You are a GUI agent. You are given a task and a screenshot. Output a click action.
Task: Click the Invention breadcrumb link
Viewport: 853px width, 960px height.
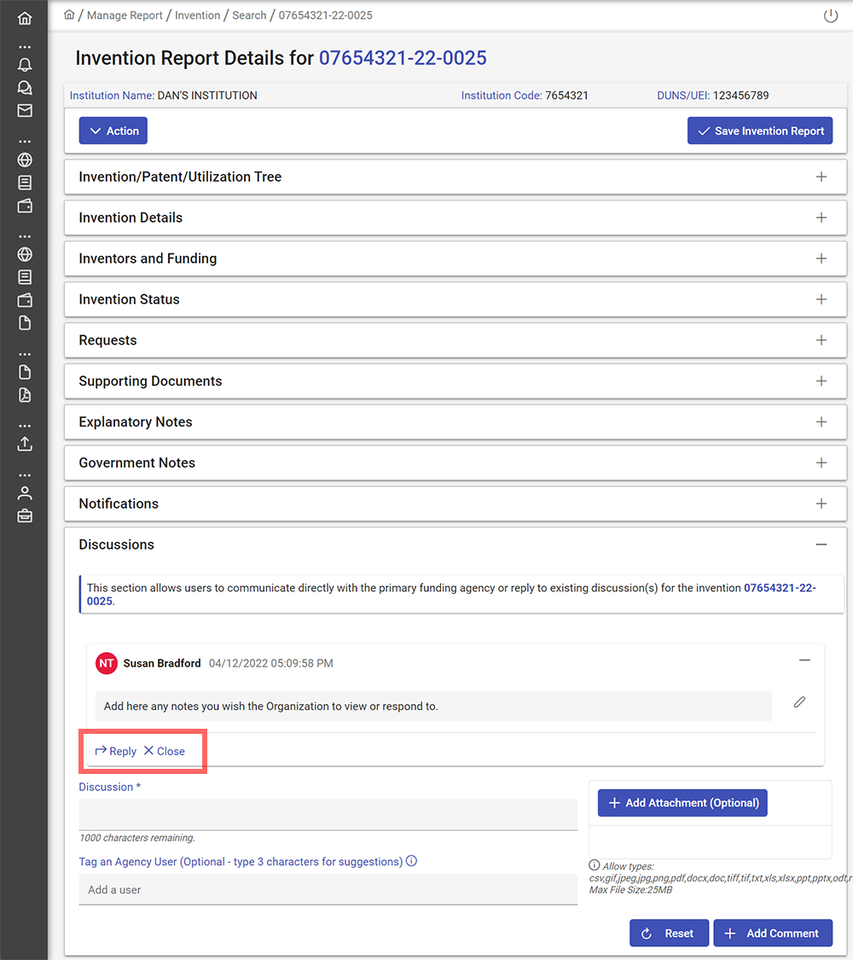click(x=197, y=15)
